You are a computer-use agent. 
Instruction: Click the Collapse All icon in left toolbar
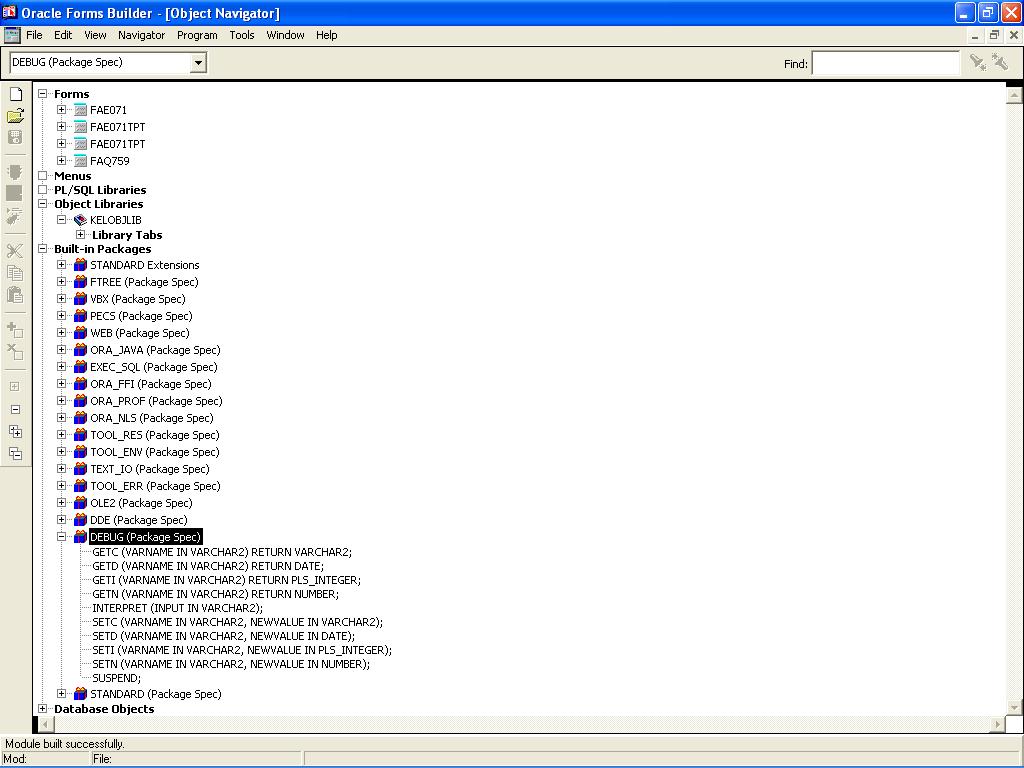point(15,453)
